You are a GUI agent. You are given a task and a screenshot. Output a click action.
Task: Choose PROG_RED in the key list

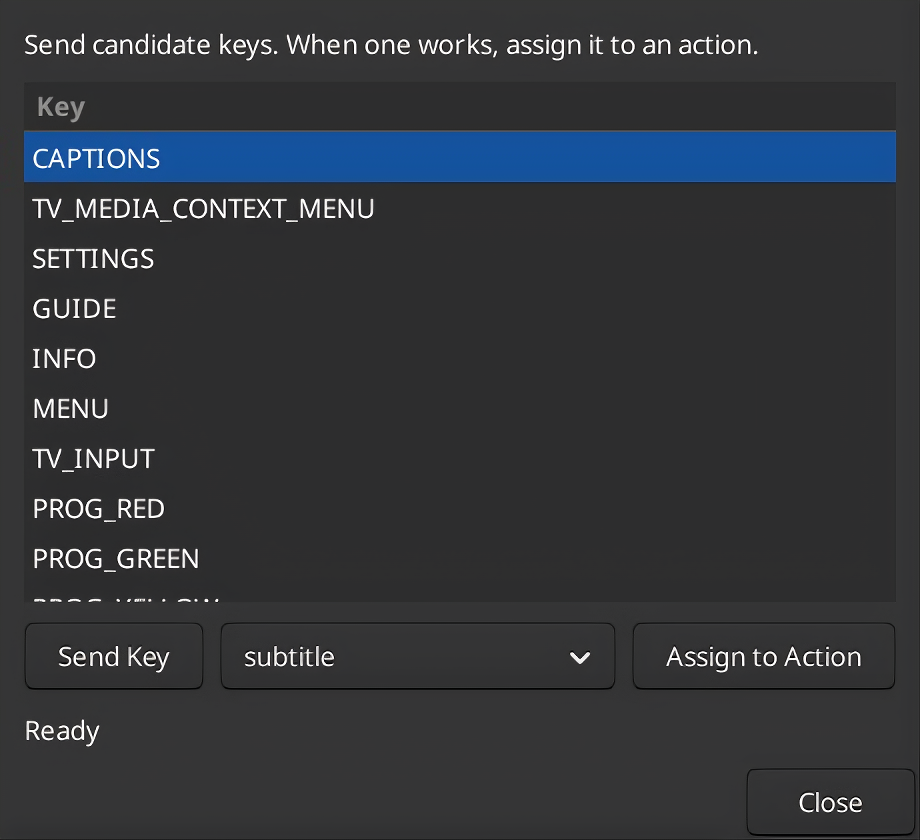point(459,507)
